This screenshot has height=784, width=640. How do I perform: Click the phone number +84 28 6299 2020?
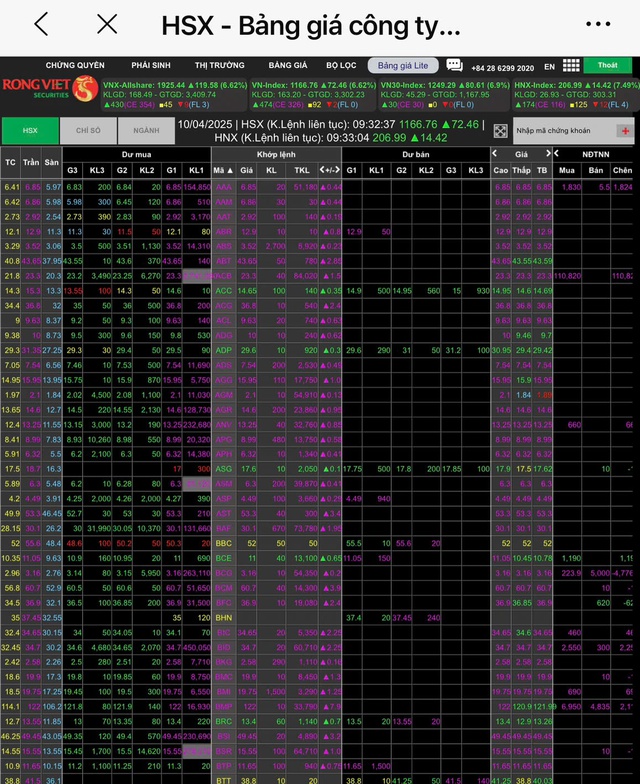point(502,68)
